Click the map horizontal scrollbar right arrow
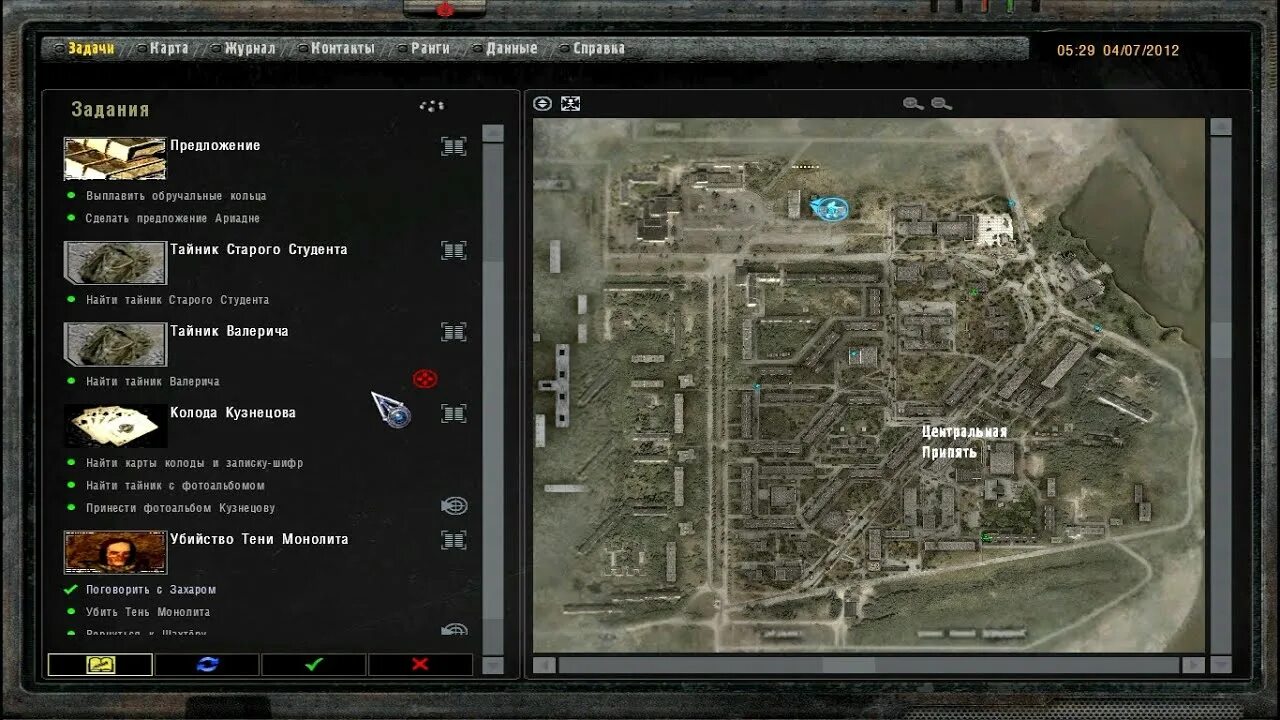The width and height of the screenshot is (1280, 720). (1193, 665)
